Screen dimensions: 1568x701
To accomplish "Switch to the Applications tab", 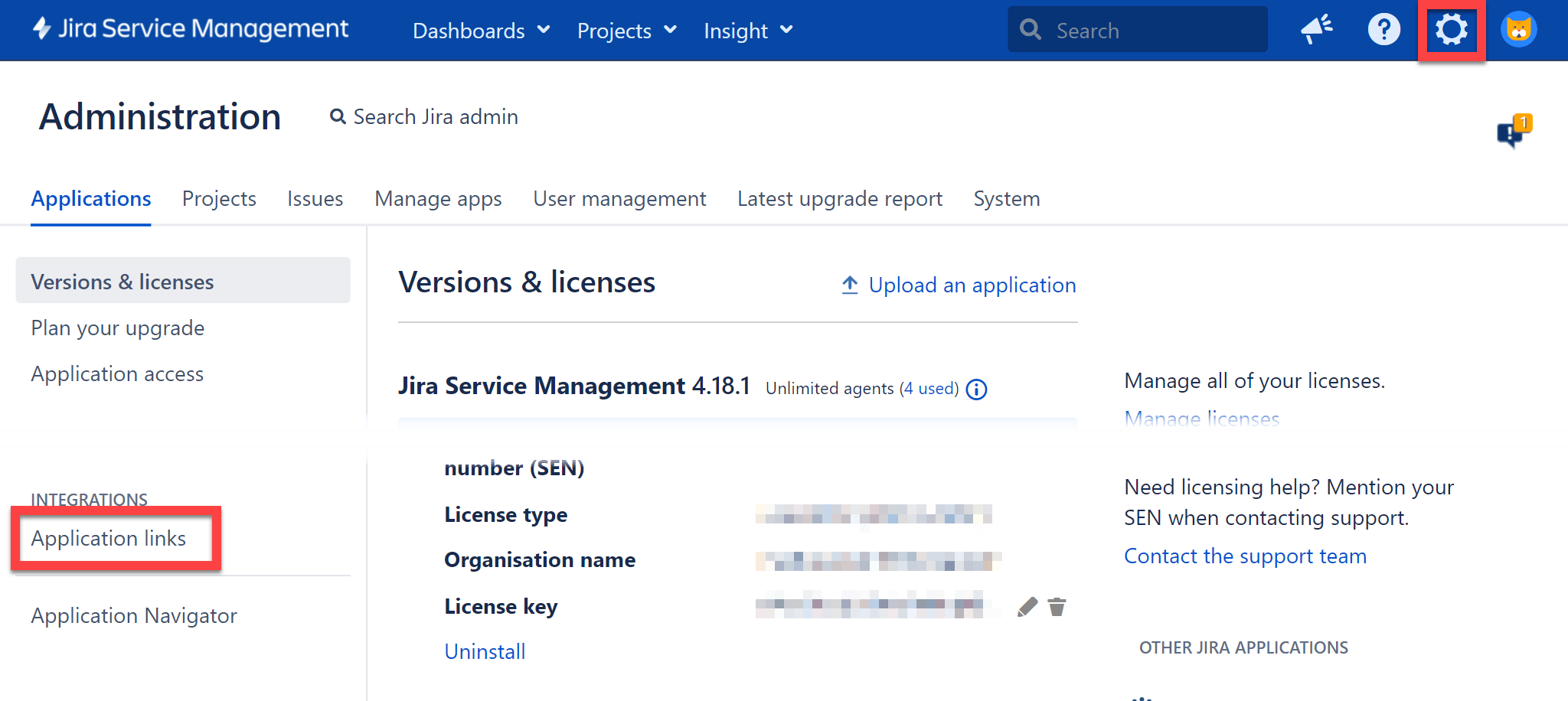I will pos(91,199).
